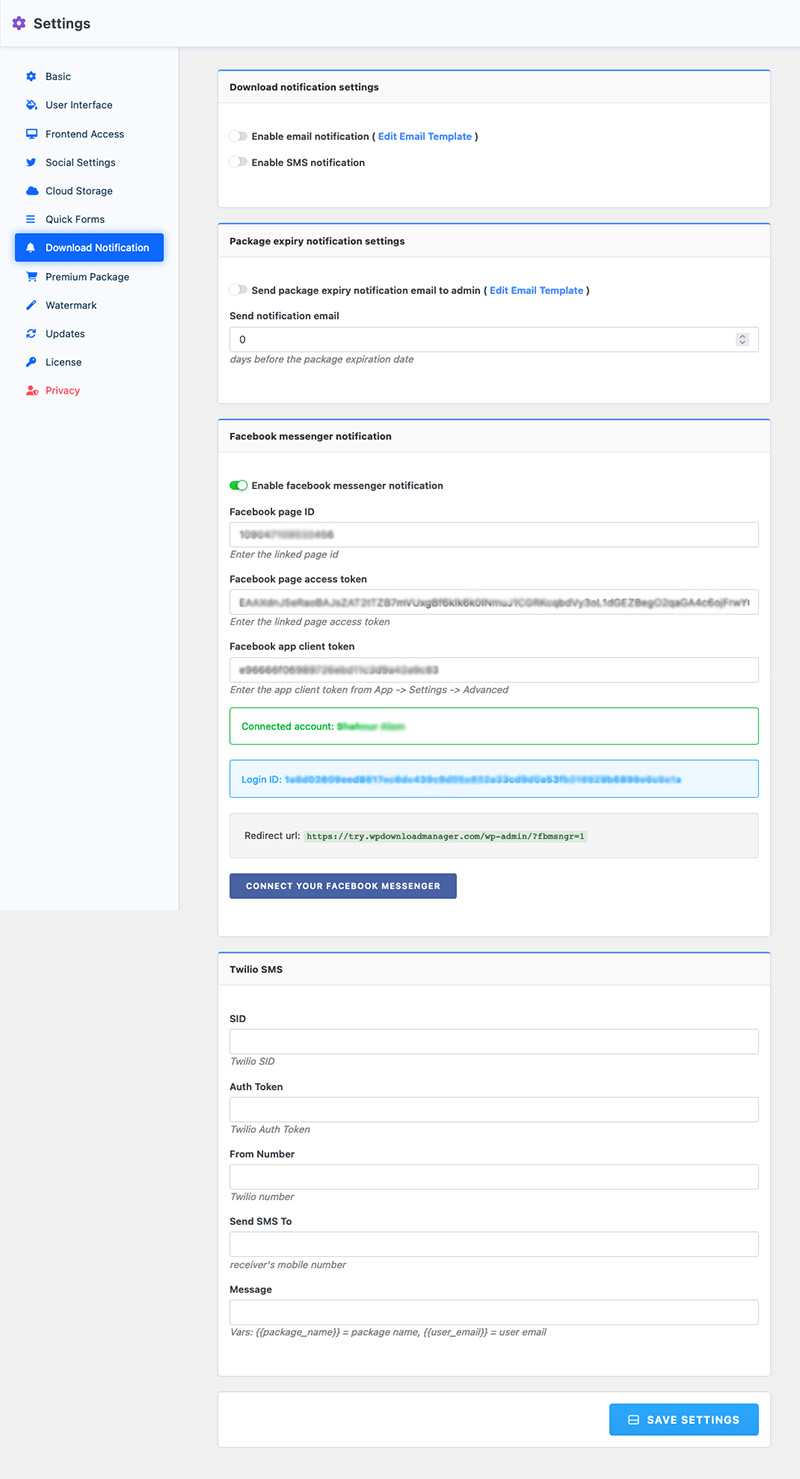Screen dimensions: 800x1479
Task: Enable package expiry notification email to admin
Action: 237,290
